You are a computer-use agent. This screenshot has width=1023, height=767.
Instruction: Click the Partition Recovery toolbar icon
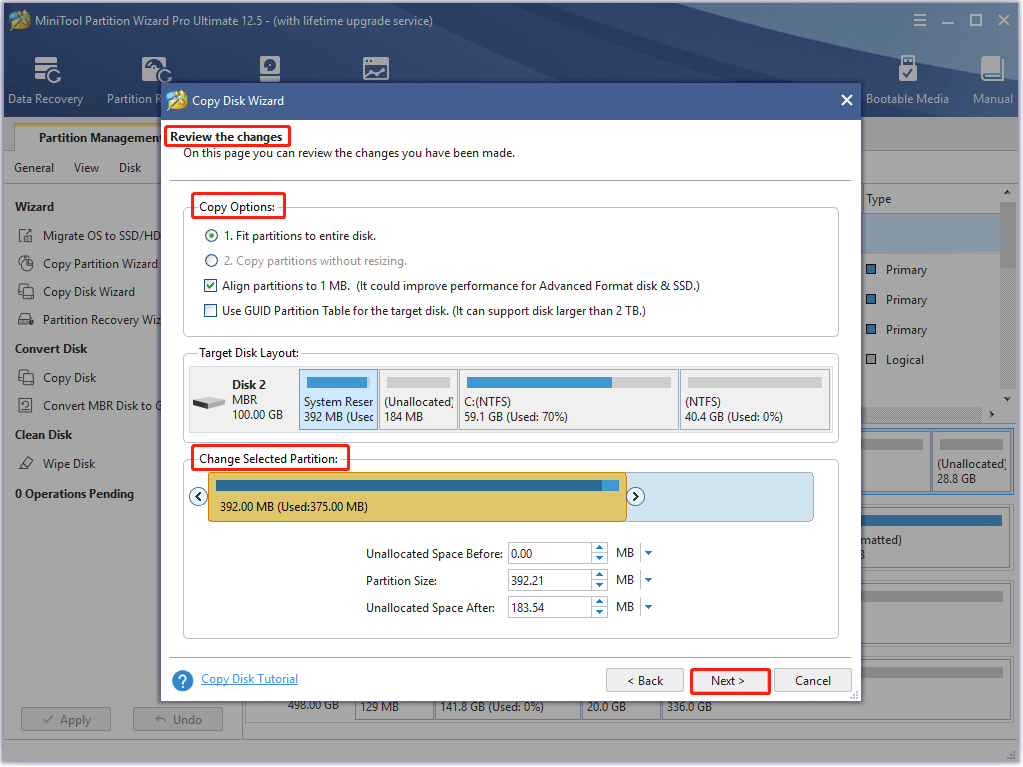click(157, 70)
